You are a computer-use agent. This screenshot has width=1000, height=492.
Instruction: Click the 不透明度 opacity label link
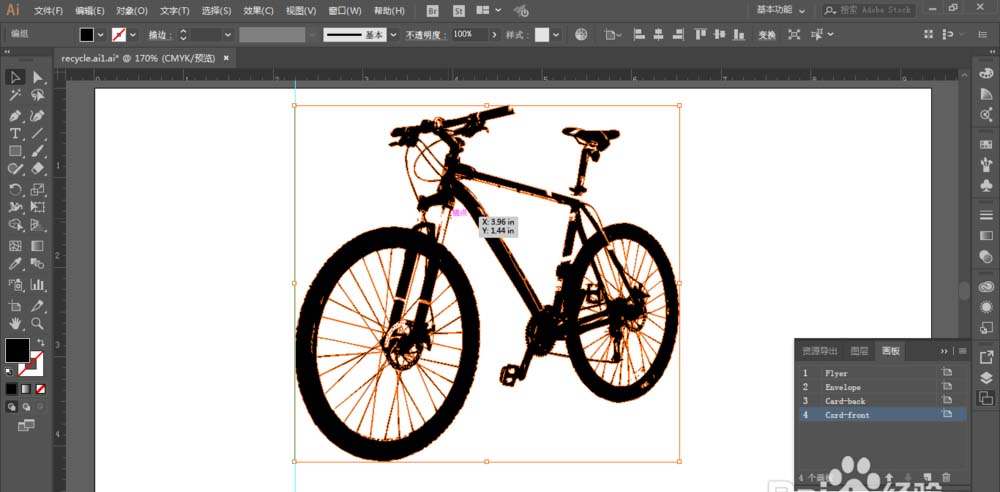coord(425,34)
